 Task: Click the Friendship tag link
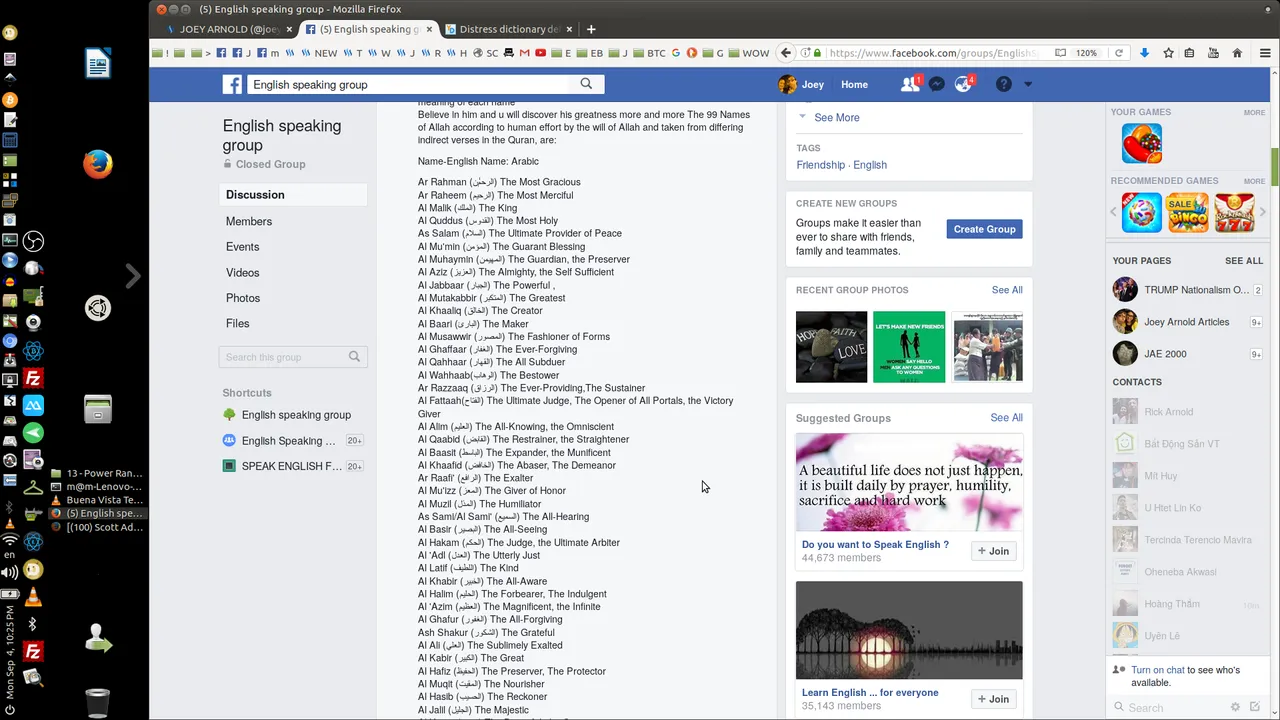point(821,165)
